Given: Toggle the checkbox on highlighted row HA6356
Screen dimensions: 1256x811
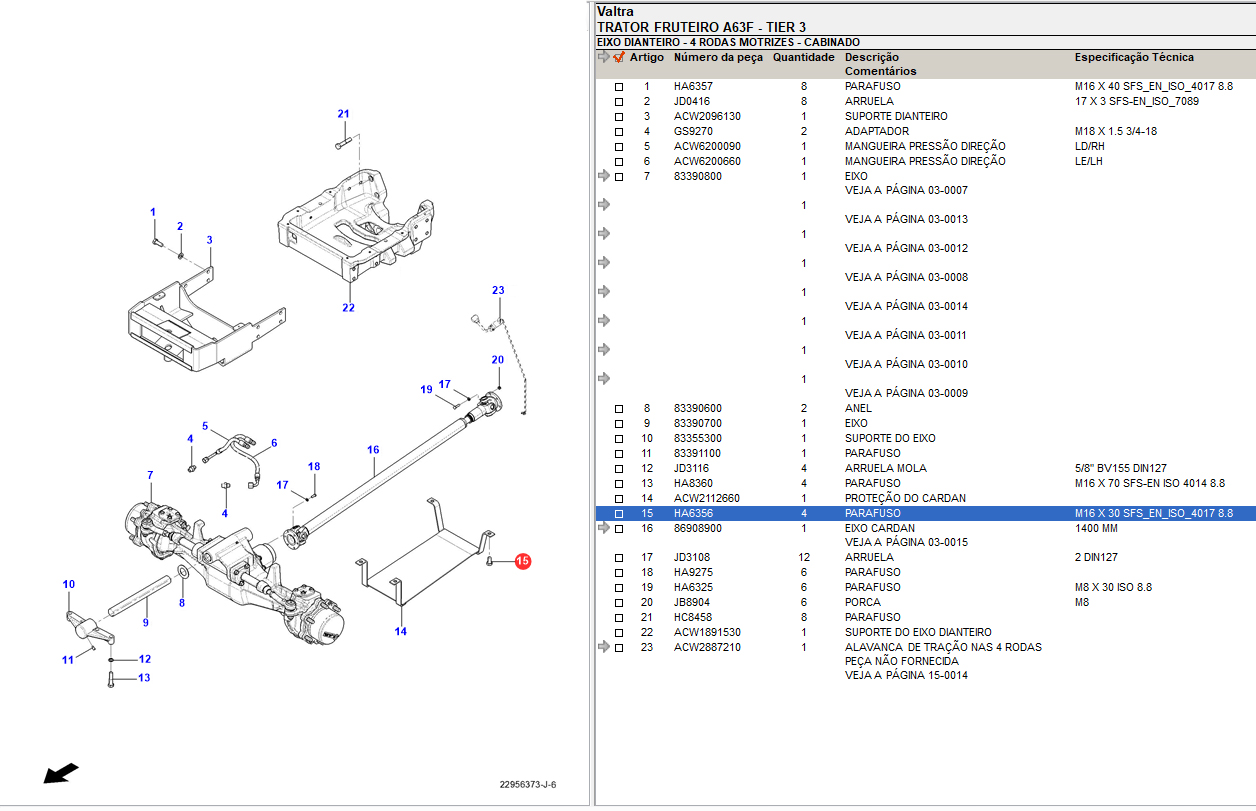Looking at the screenshot, I should click(x=619, y=514).
